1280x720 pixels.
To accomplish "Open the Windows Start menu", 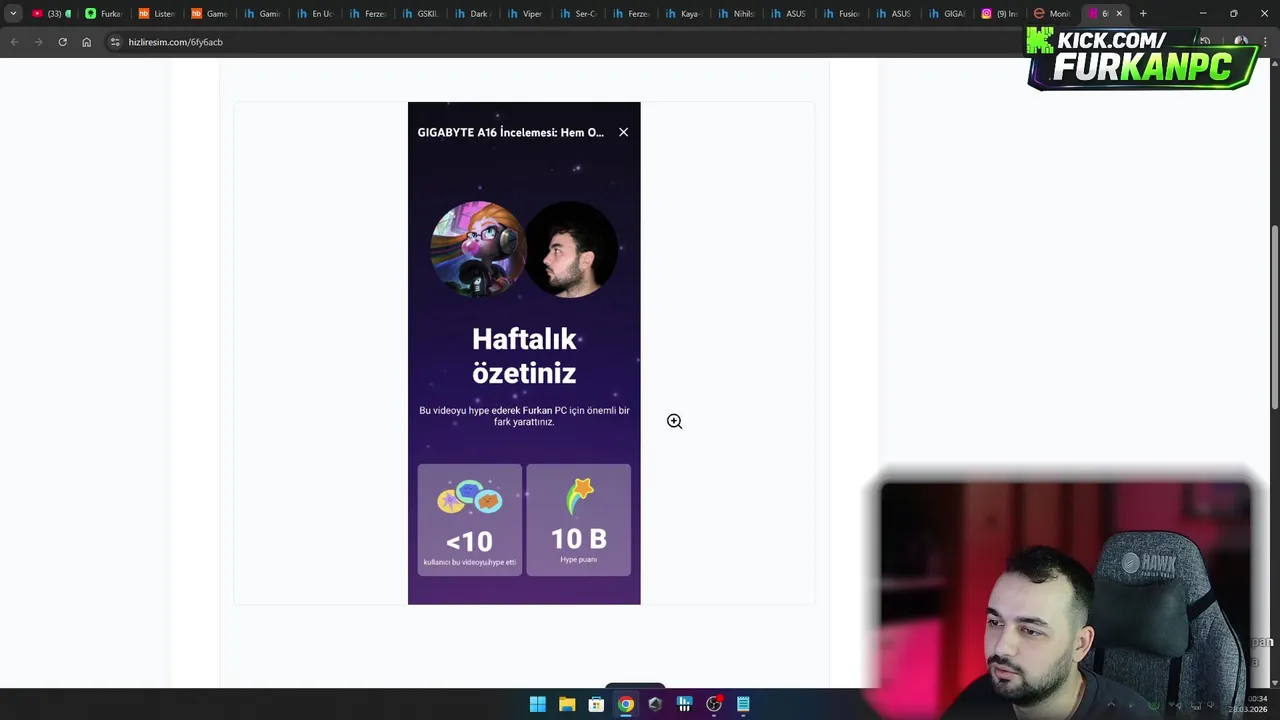I will tap(537, 704).
